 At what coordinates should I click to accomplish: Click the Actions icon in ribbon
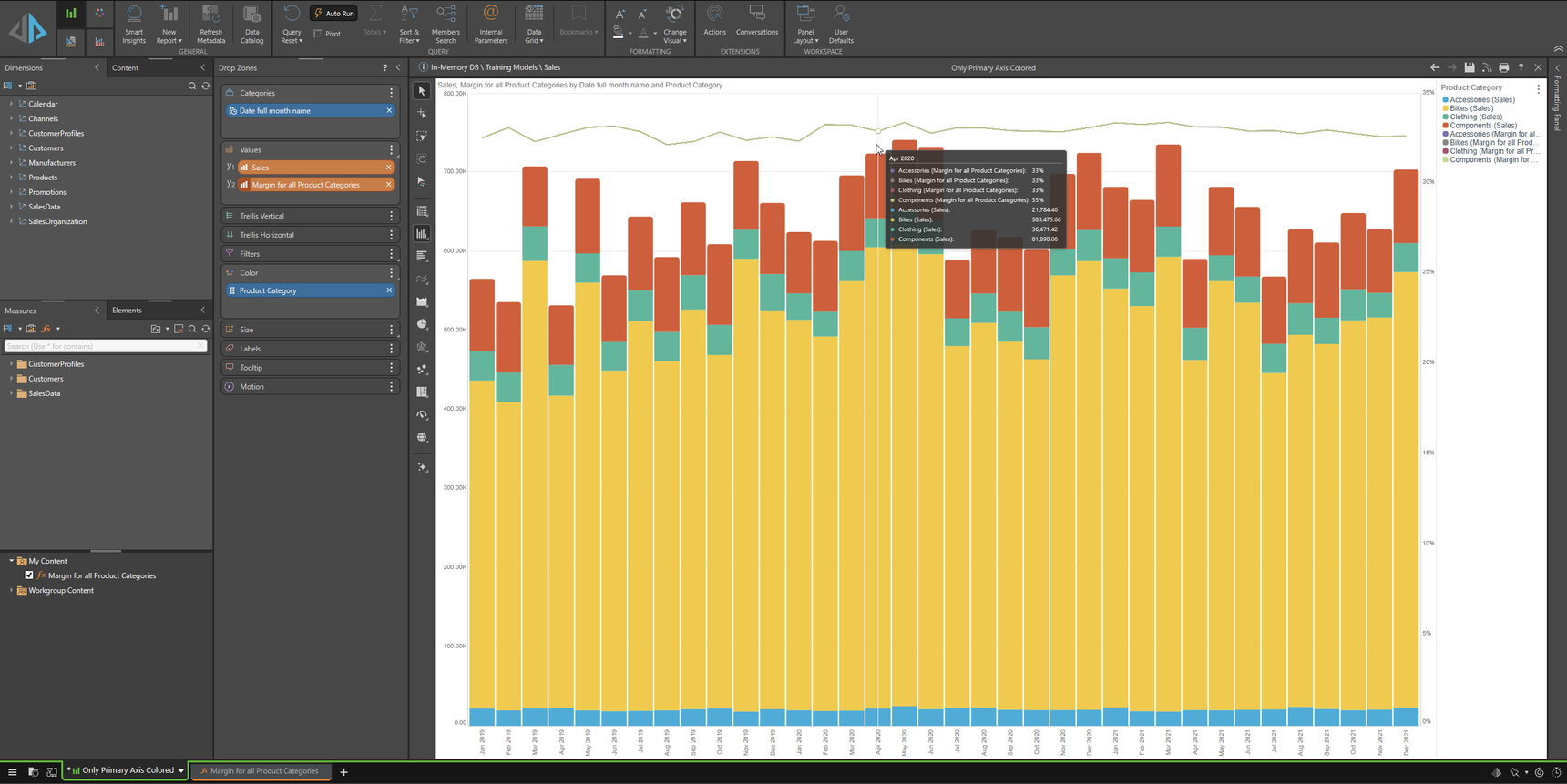(714, 20)
